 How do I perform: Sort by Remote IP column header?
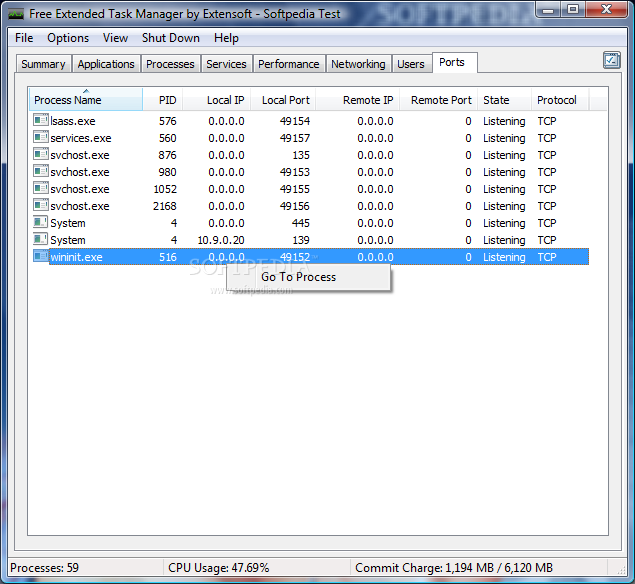pos(358,100)
